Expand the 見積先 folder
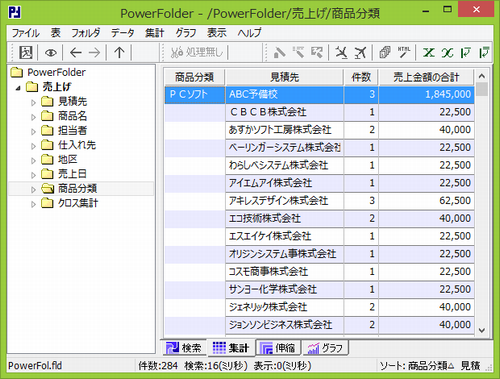The height and width of the screenshot is (379, 500). 33,102
